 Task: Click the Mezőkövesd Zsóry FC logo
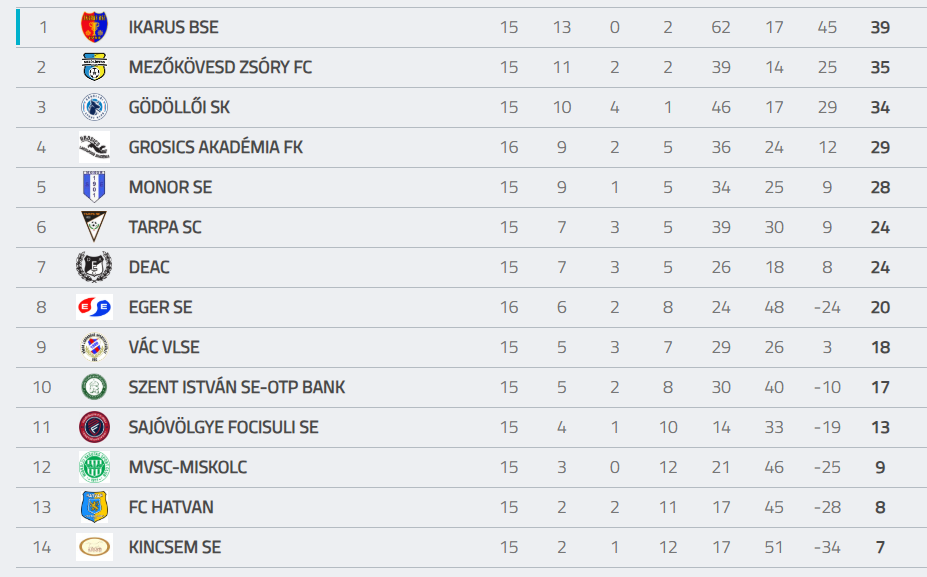pyautogui.click(x=94, y=67)
